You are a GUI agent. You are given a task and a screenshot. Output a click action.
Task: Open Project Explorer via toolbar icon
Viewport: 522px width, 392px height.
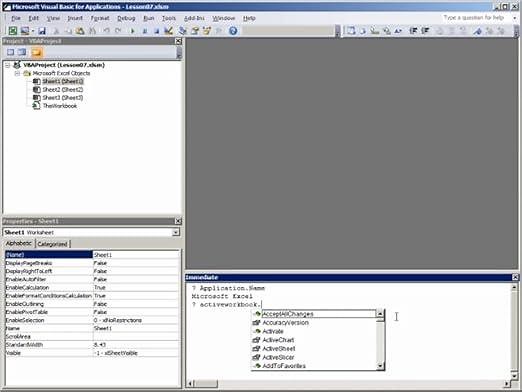pyautogui.click(x=182, y=31)
